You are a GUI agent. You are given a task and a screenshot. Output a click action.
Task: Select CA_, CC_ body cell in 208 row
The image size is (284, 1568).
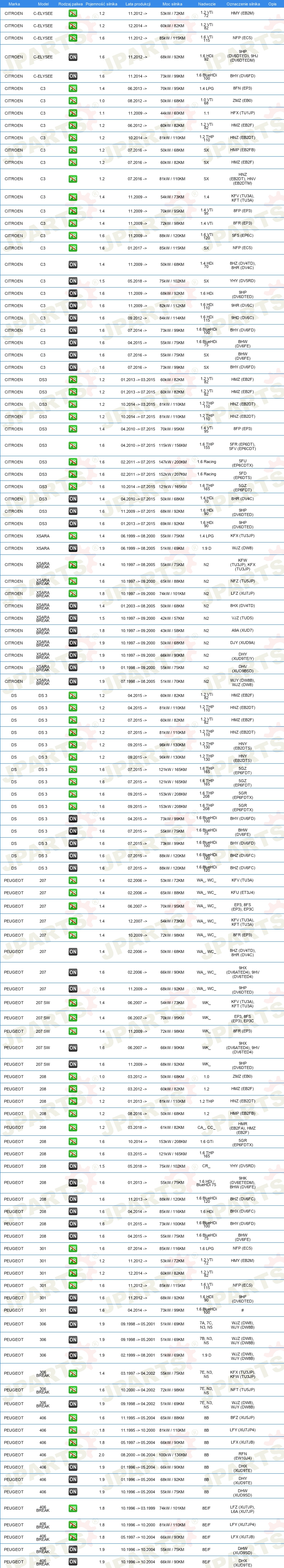coord(207,1127)
